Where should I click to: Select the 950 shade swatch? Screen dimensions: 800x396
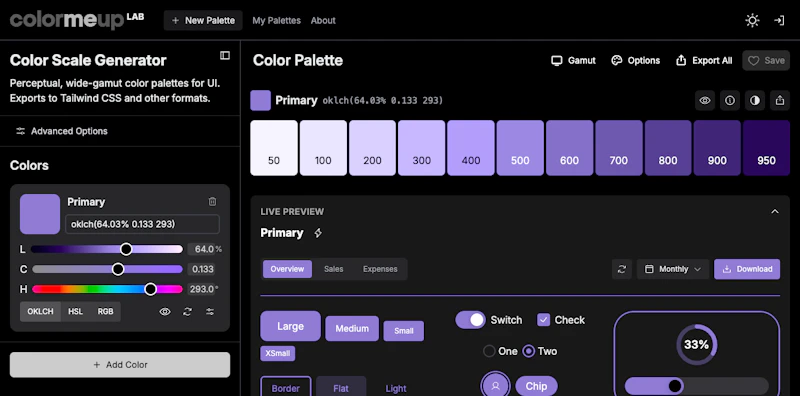tap(766, 148)
